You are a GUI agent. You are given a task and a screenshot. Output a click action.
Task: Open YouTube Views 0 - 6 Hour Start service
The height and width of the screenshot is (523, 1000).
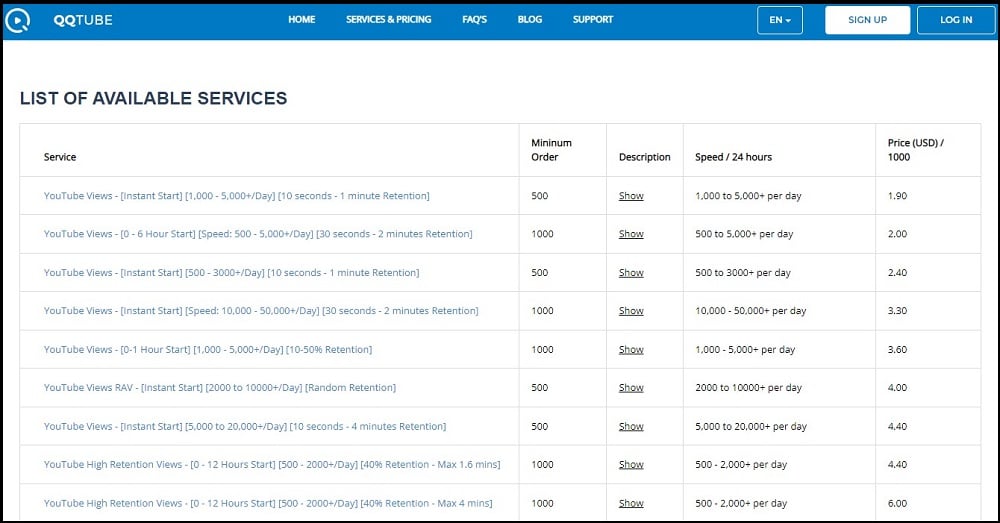pyautogui.click(x=258, y=234)
